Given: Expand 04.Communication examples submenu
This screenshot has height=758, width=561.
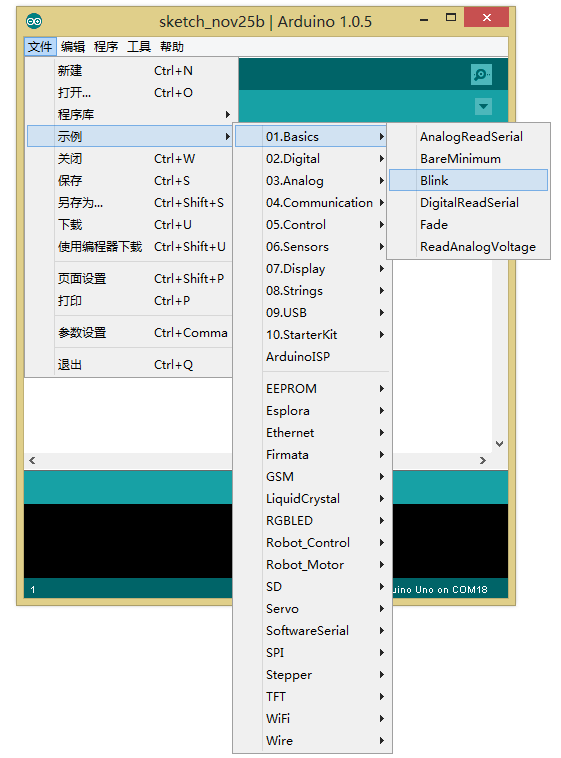Looking at the screenshot, I should coord(311,203).
